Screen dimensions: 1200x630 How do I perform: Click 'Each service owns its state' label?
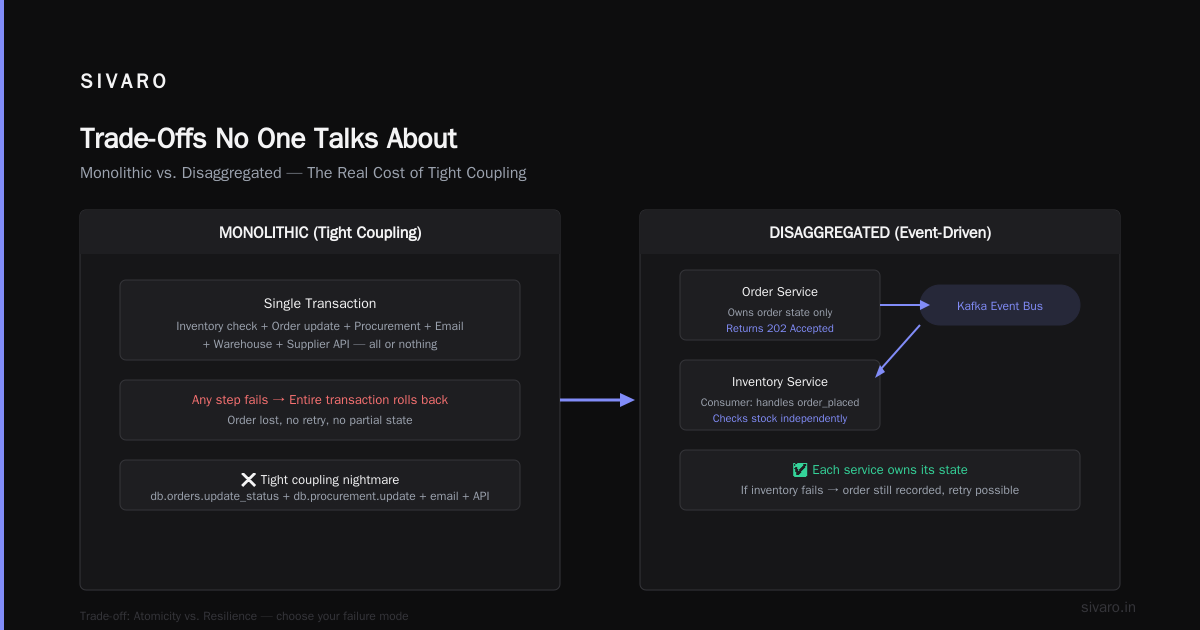890,470
